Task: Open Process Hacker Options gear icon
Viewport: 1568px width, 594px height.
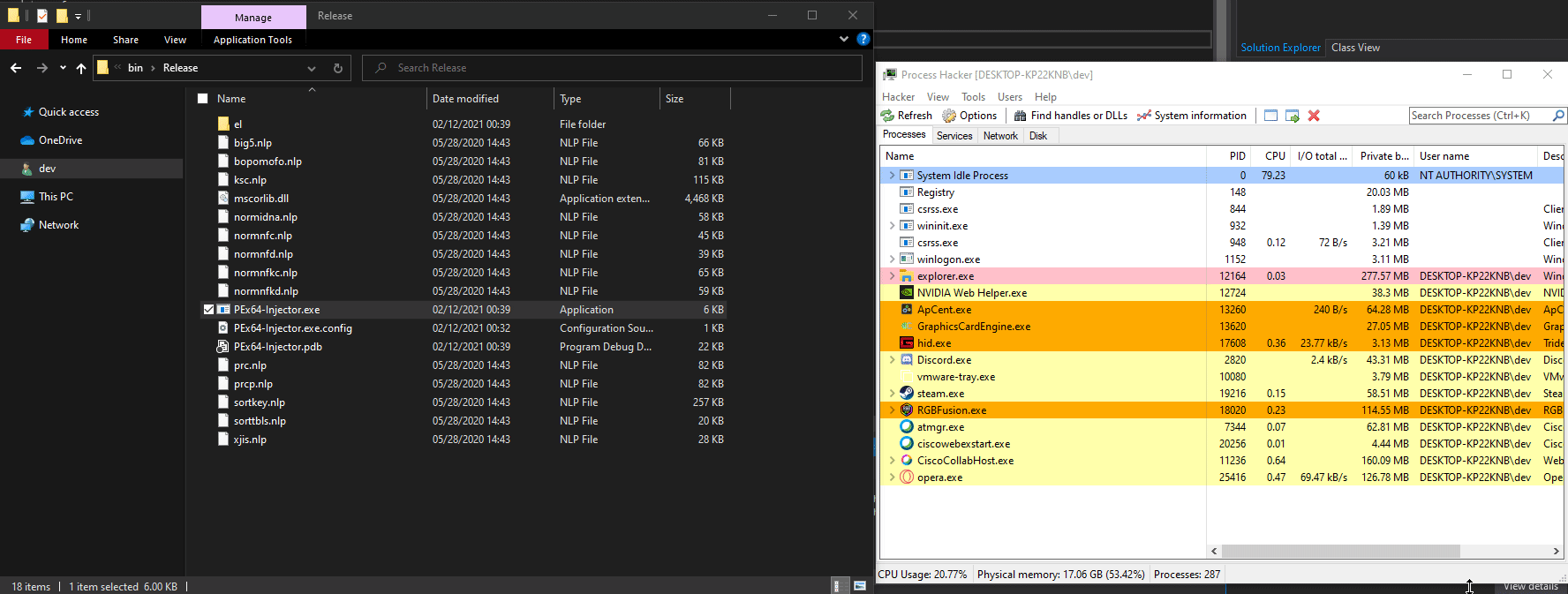Action: pyautogui.click(x=949, y=116)
